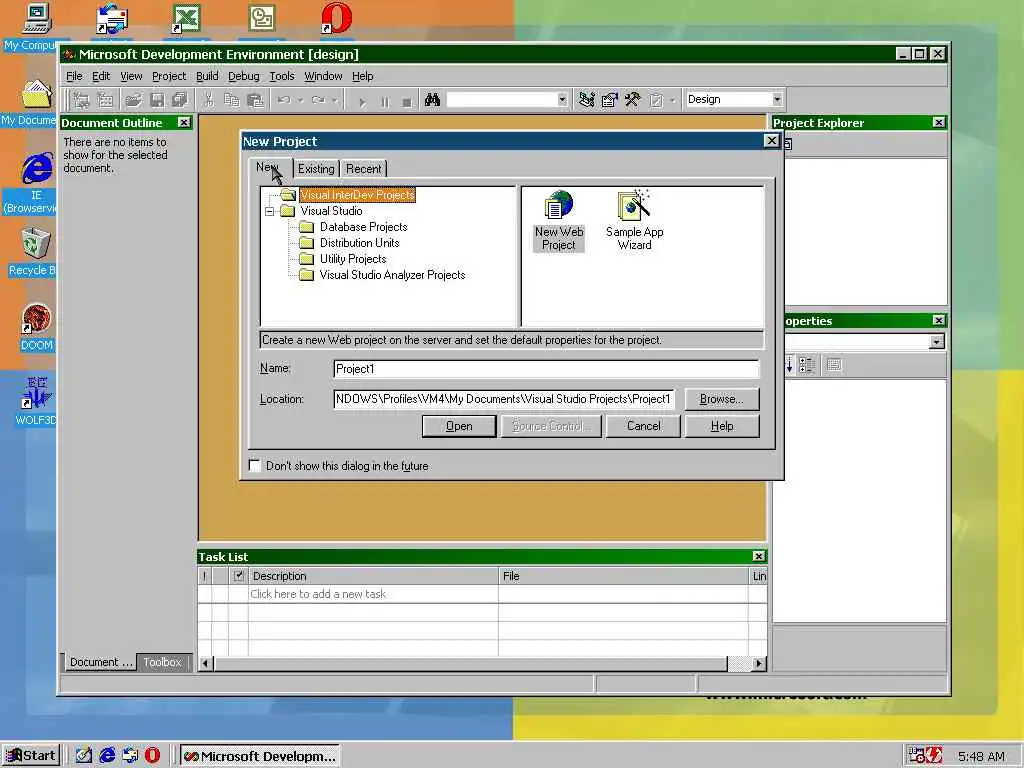Click the project Name input field

coord(546,369)
